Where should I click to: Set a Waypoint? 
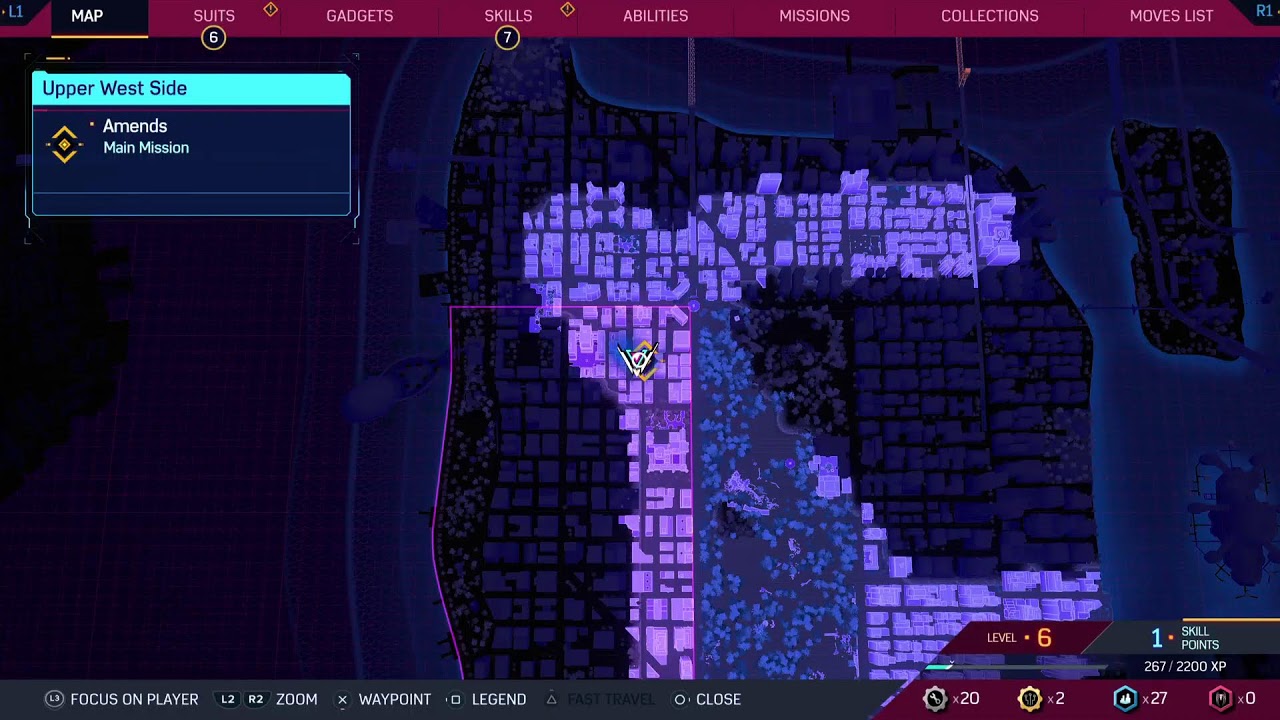point(395,699)
